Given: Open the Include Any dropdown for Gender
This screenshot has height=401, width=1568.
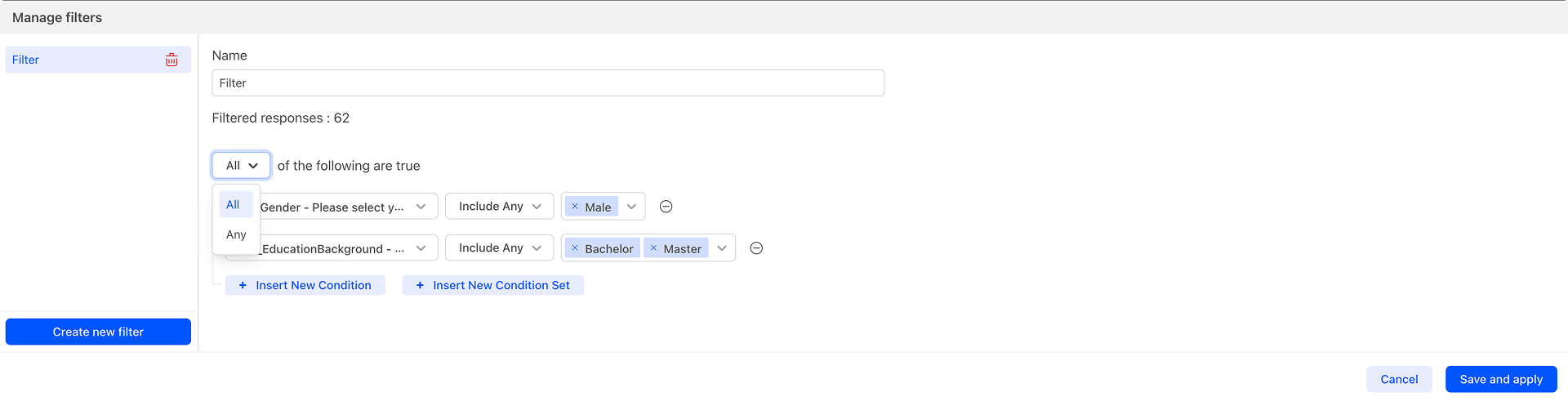Looking at the screenshot, I should [499, 207].
